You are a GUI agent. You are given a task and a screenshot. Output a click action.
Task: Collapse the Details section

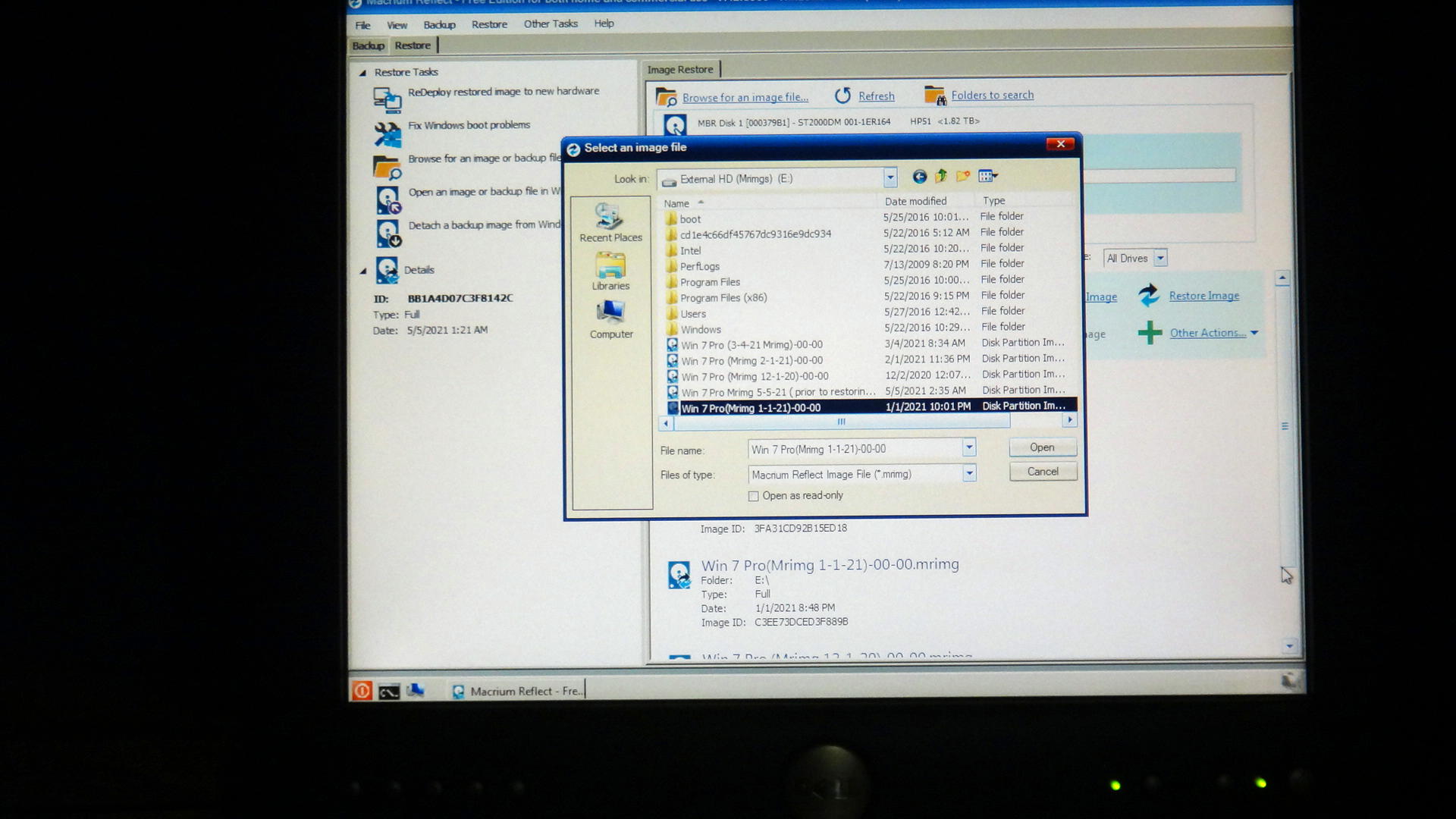click(362, 271)
